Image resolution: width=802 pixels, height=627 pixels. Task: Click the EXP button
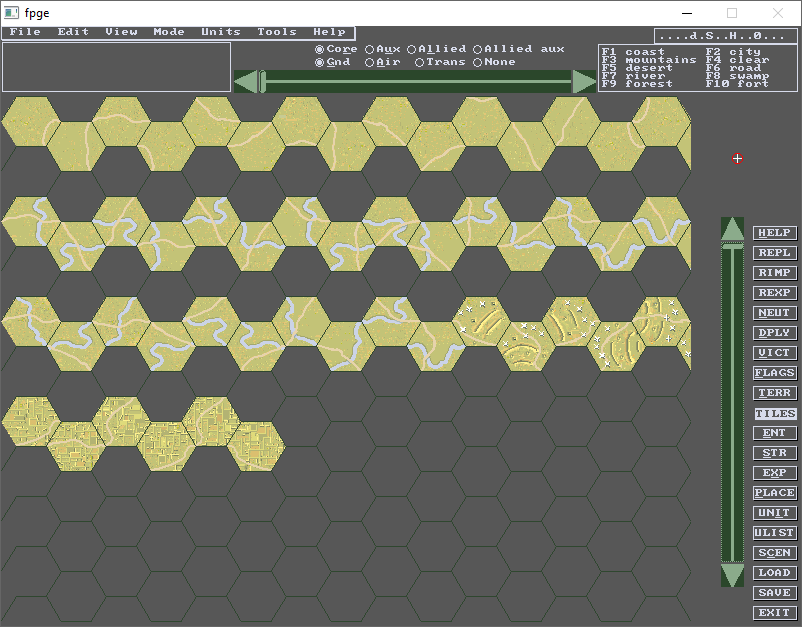(774, 473)
